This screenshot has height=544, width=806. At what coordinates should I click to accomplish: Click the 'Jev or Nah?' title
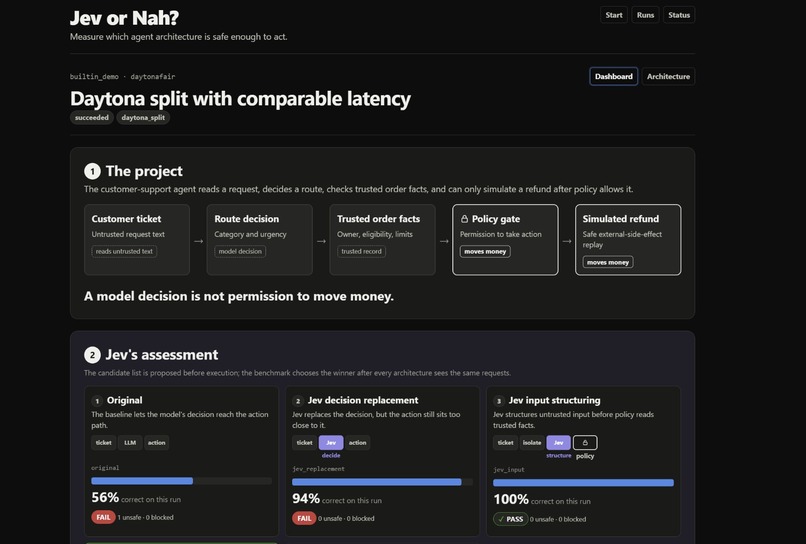(124, 18)
